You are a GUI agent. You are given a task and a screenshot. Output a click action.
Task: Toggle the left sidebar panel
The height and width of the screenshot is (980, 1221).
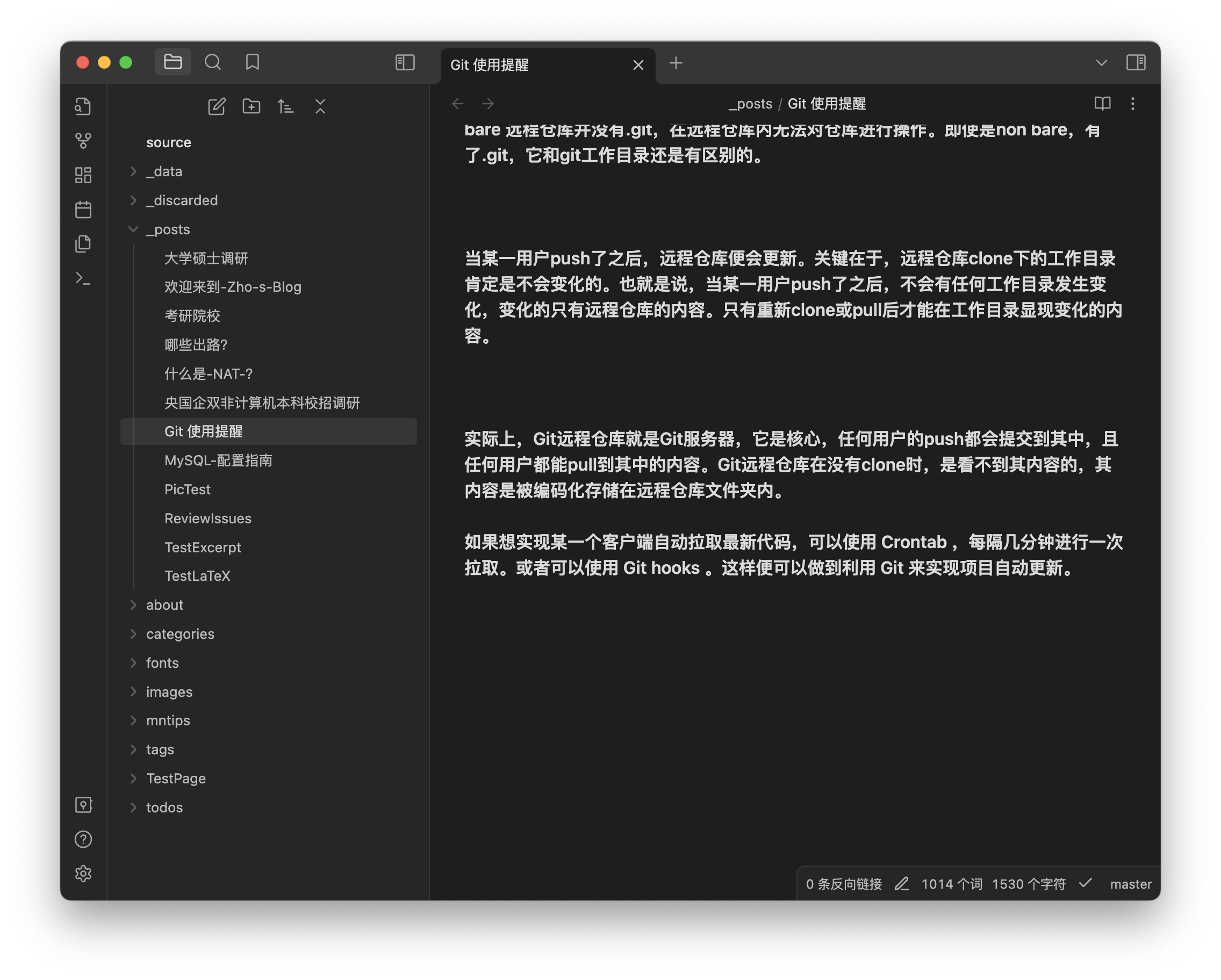point(405,62)
